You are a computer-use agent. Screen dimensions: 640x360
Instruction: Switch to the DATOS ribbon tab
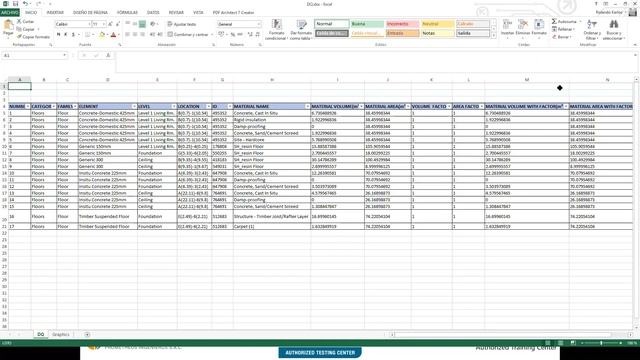pos(153,13)
